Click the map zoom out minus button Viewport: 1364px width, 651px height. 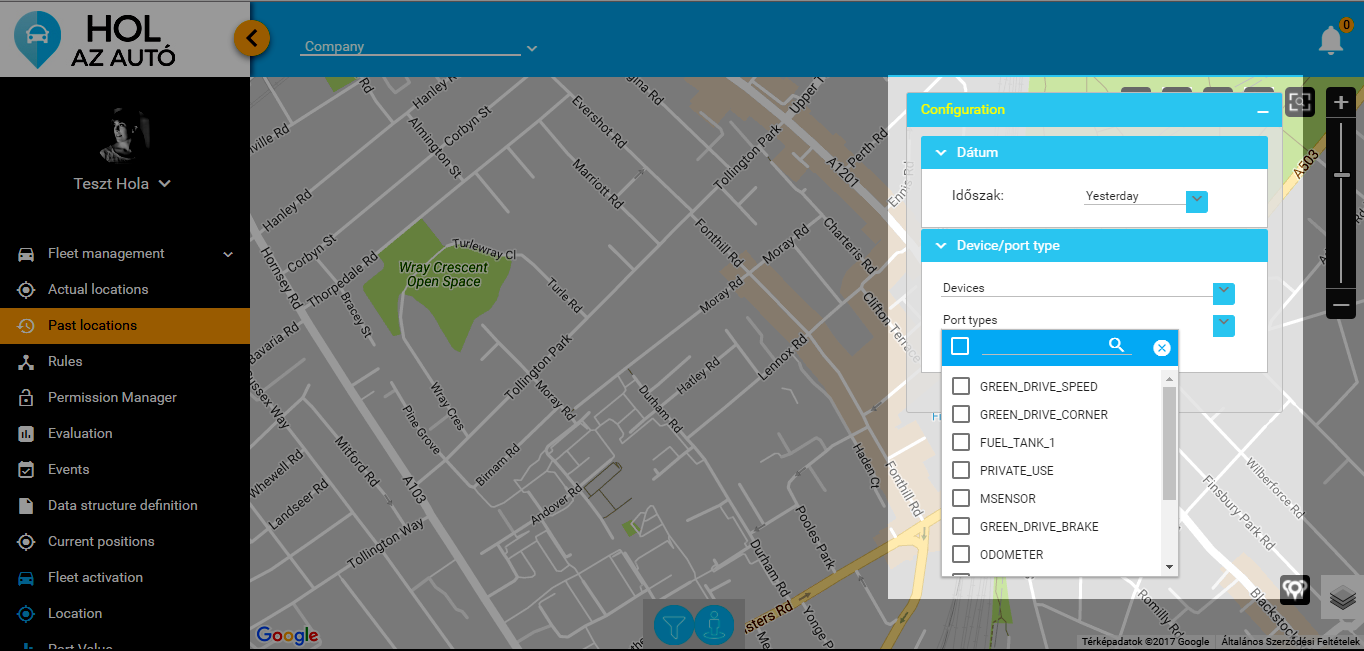(1341, 305)
